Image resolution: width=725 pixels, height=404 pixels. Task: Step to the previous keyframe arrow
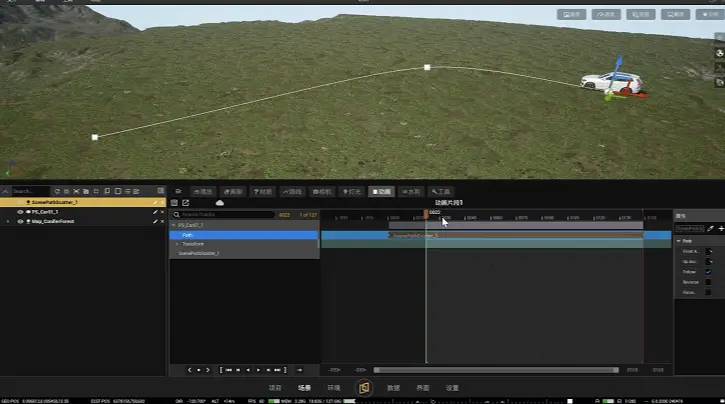point(190,370)
